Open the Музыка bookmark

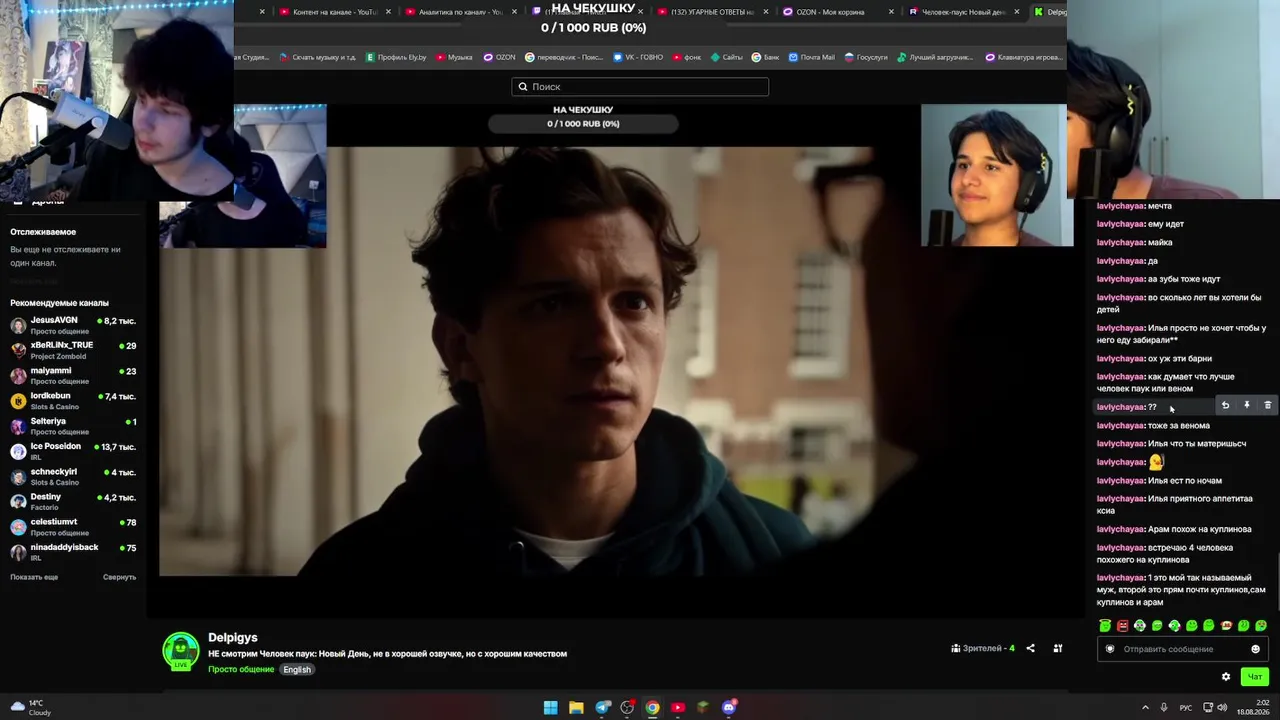click(x=454, y=57)
